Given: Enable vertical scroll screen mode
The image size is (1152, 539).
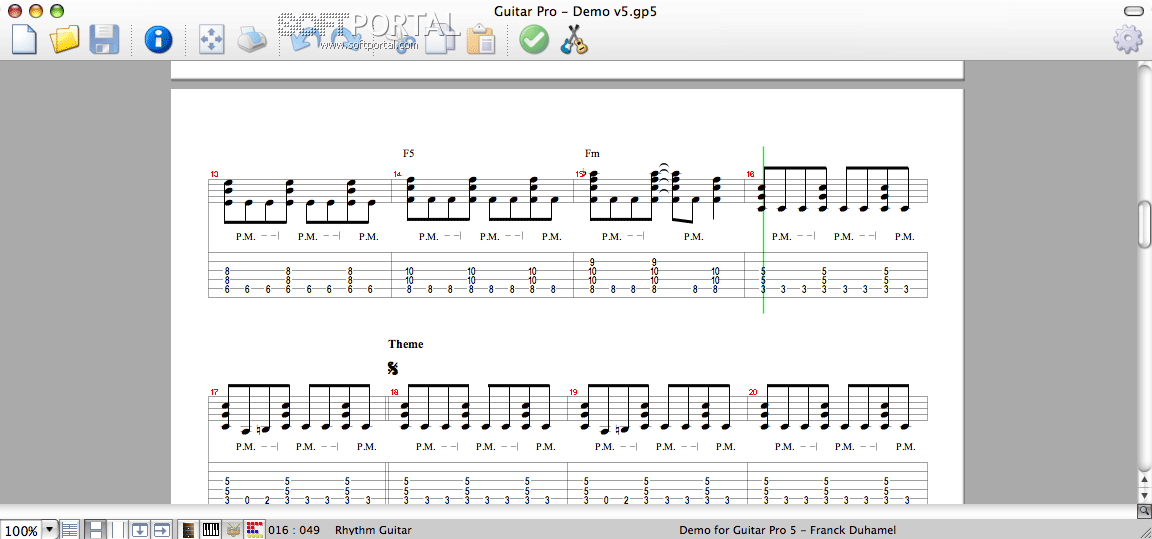Looking at the screenshot, I should coord(140,529).
